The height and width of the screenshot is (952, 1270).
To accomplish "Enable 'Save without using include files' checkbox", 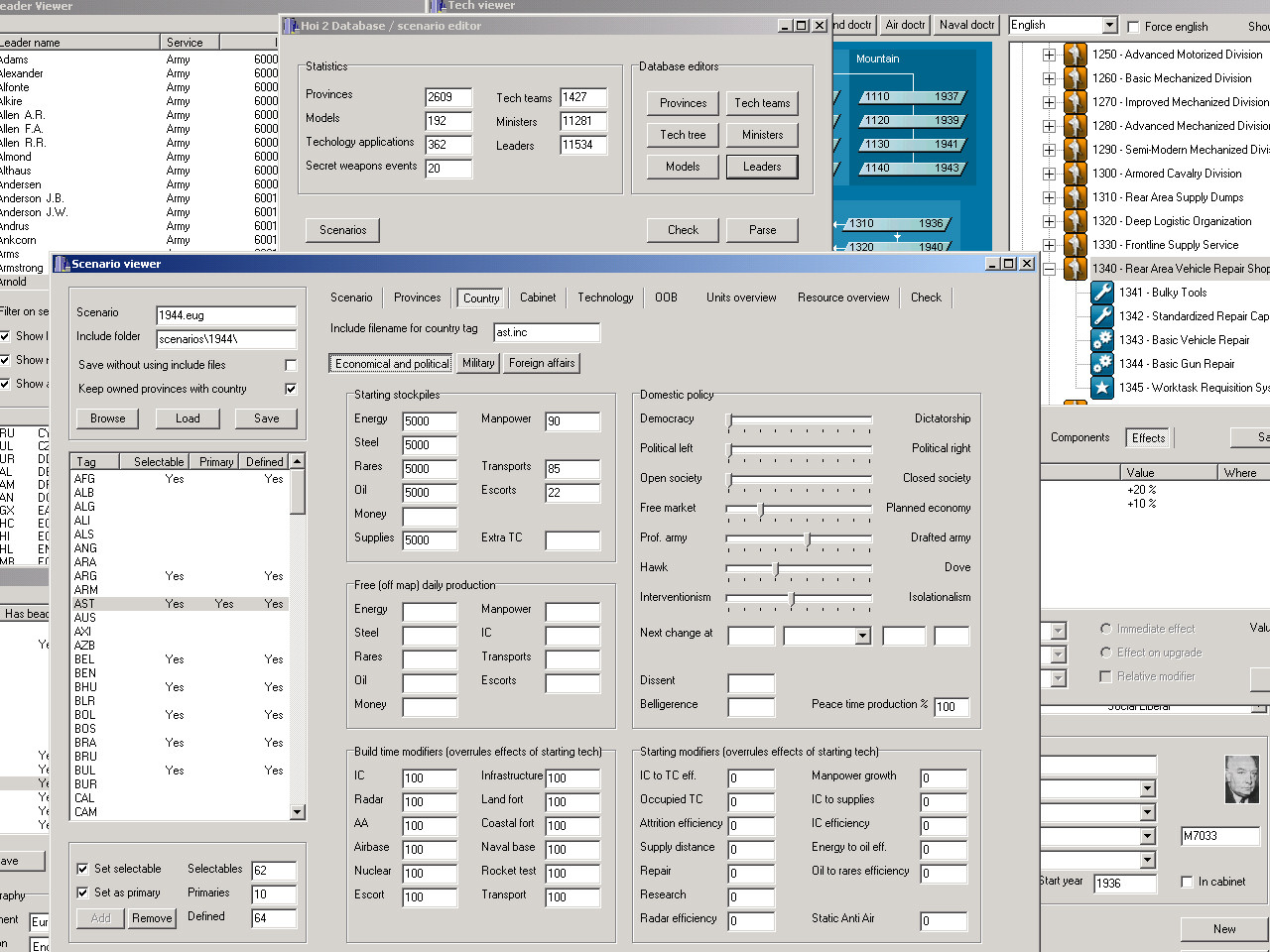I will click(291, 365).
